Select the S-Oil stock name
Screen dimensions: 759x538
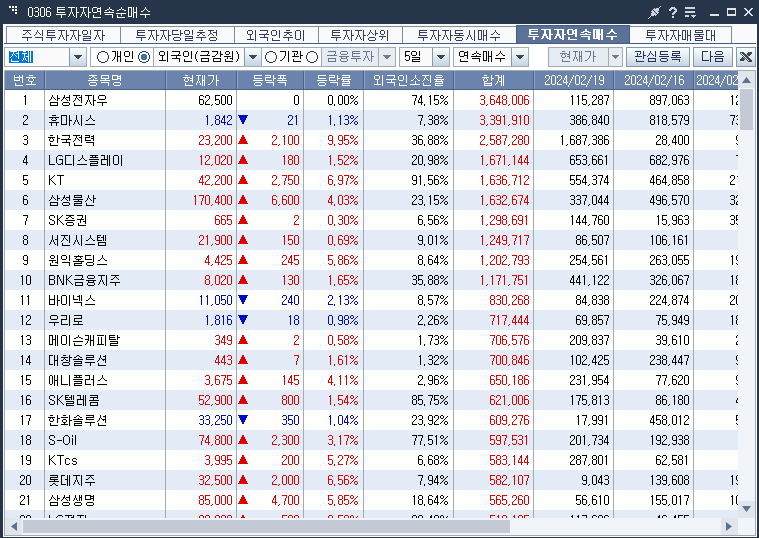point(62,440)
